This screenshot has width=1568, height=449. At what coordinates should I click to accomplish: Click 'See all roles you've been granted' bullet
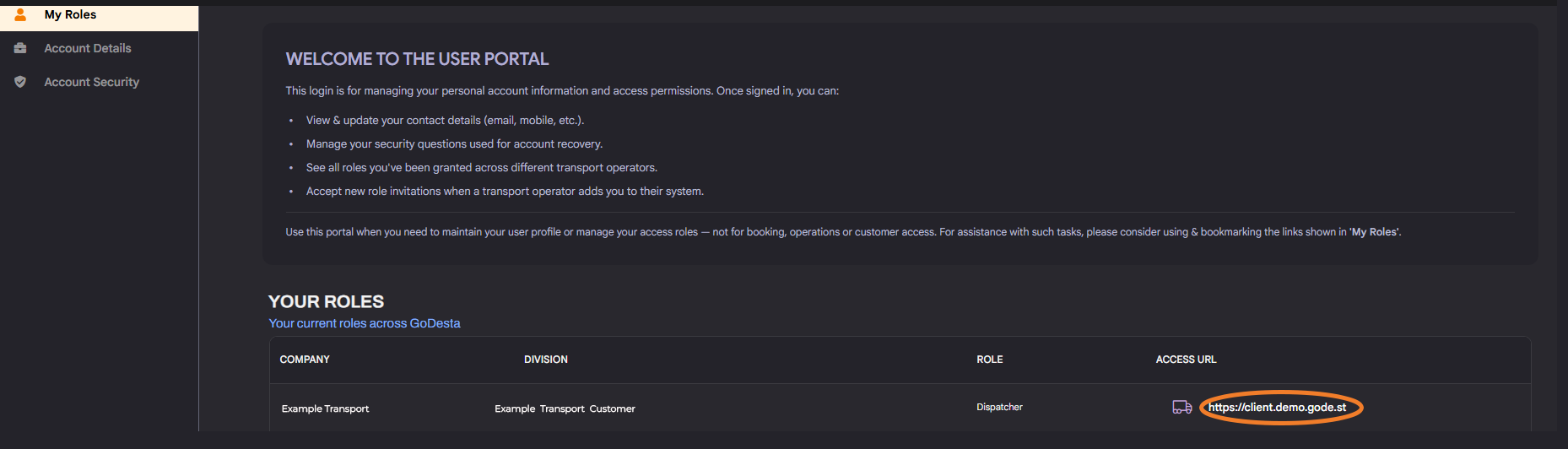(x=482, y=168)
